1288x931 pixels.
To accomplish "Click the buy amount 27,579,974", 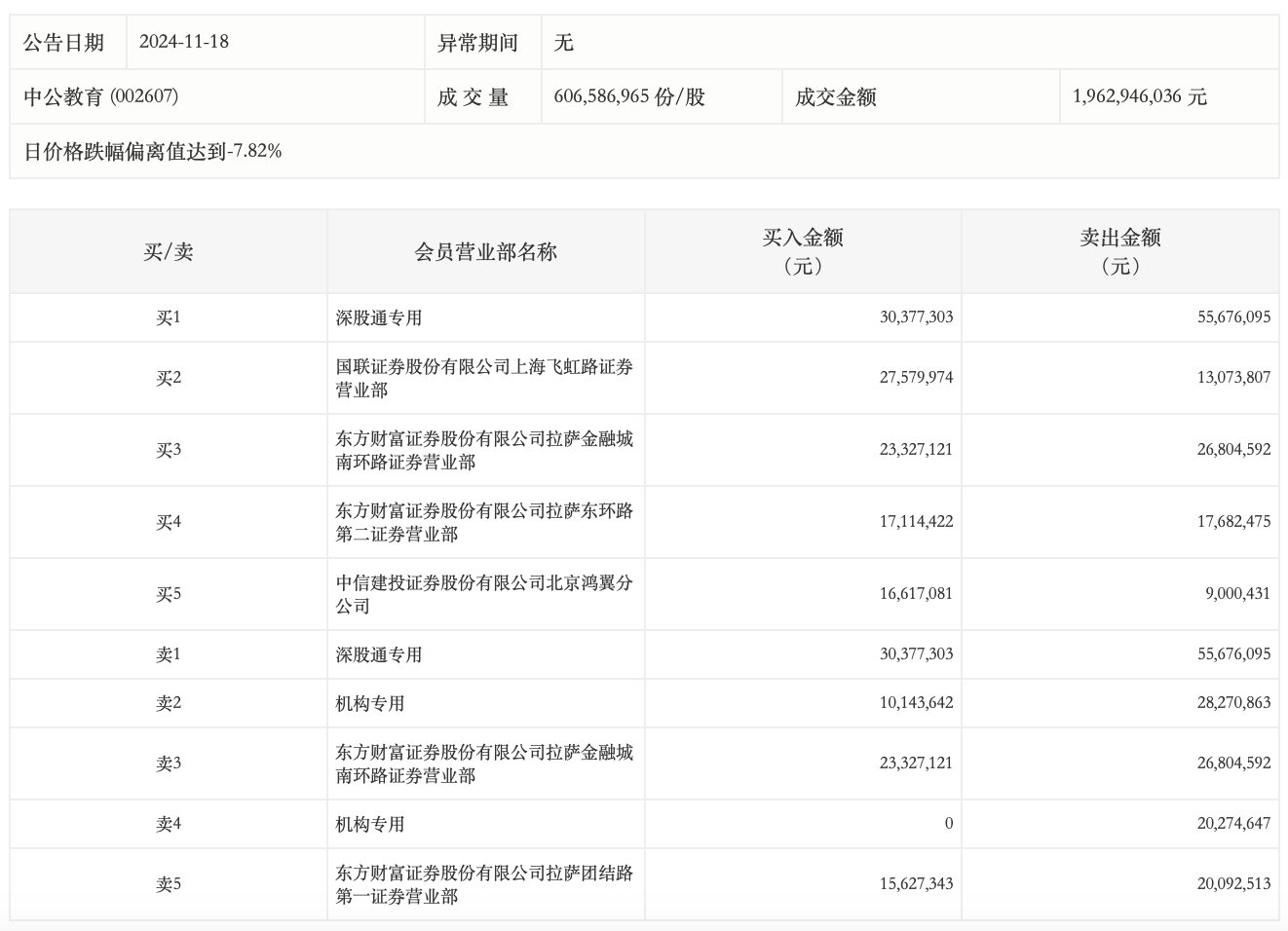I will pos(916,378).
